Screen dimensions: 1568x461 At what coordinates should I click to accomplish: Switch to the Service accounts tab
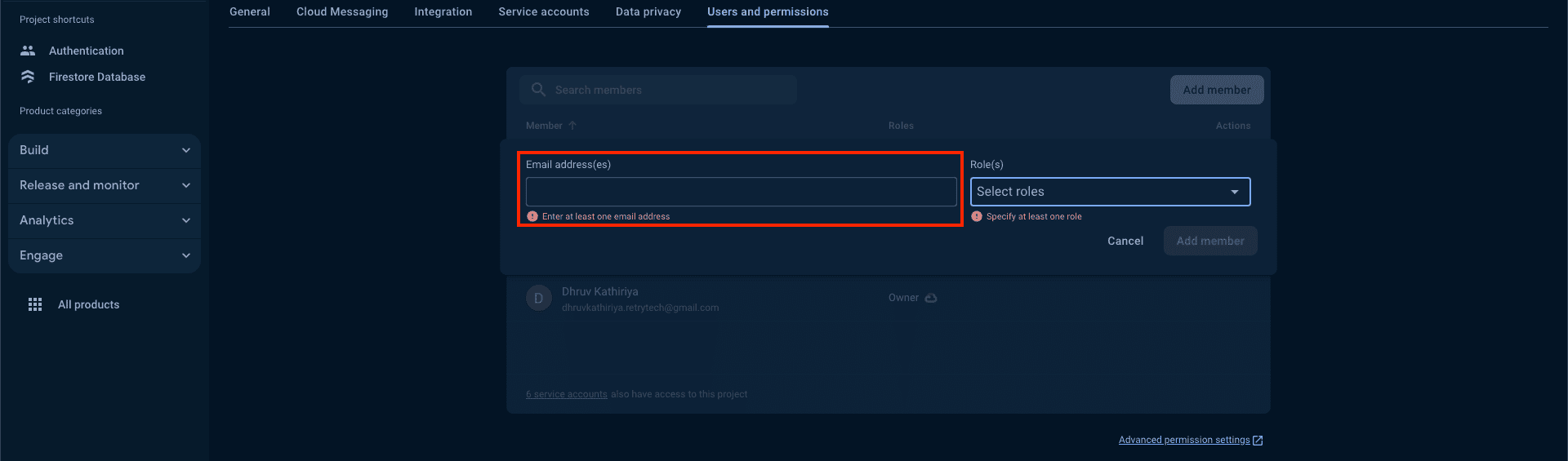click(x=544, y=12)
